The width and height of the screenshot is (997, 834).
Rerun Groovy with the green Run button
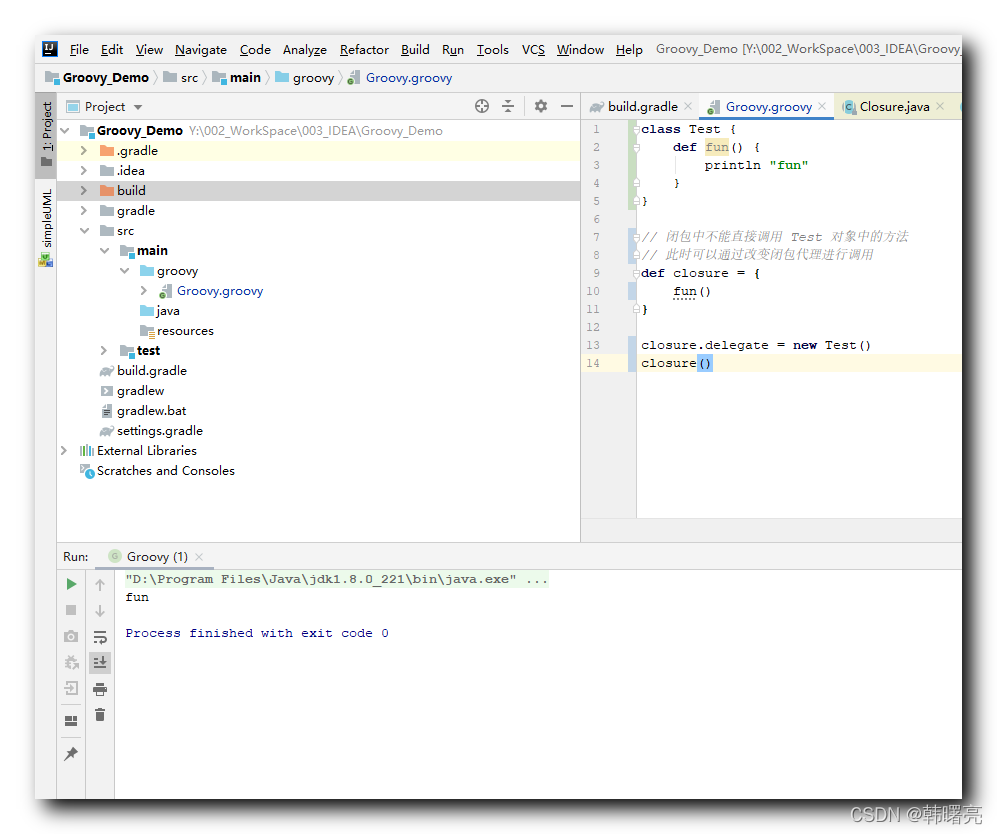71,584
